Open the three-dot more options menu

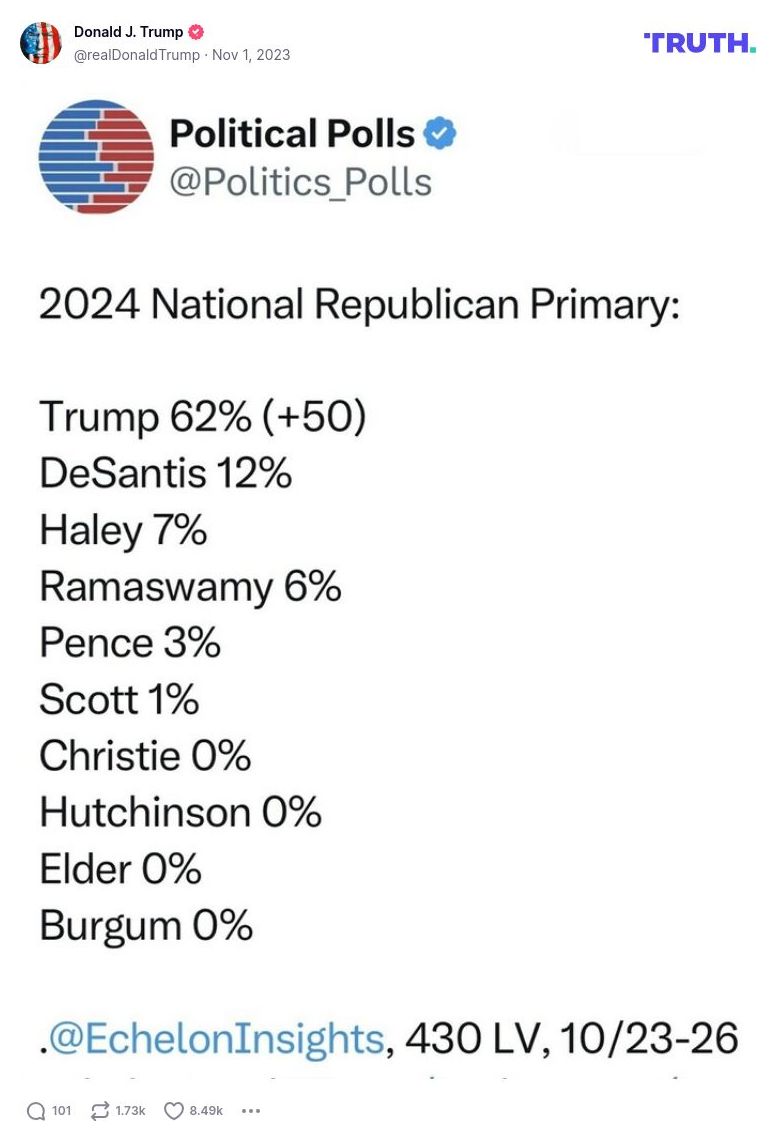pyautogui.click(x=251, y=1111)
